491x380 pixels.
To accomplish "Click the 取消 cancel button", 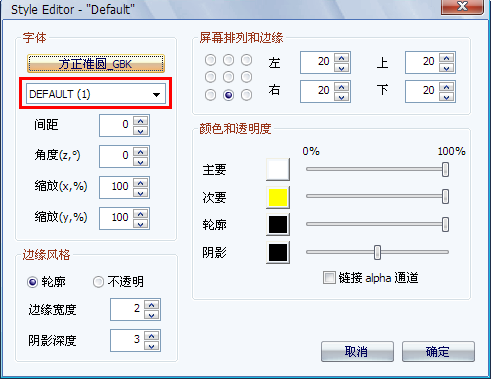I will [x=357, y=351].
